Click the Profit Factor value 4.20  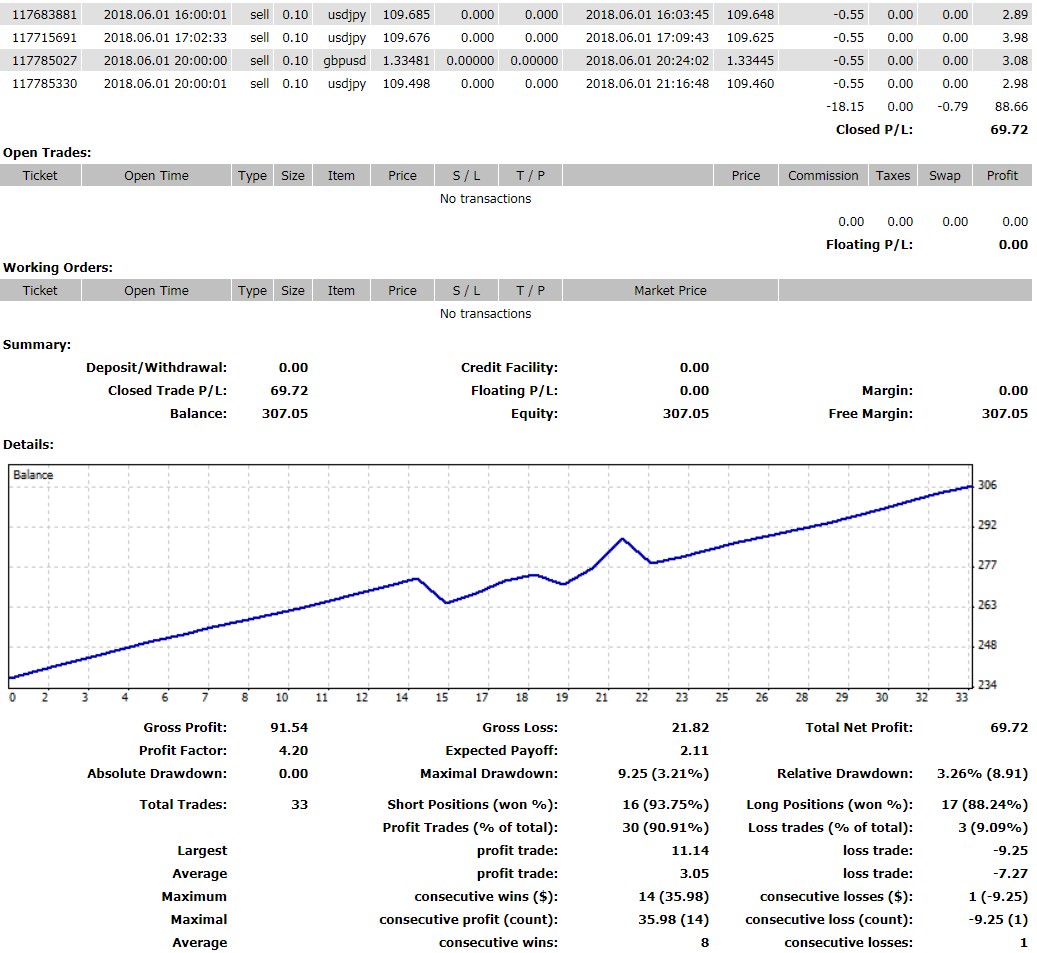tap(292, 751)
